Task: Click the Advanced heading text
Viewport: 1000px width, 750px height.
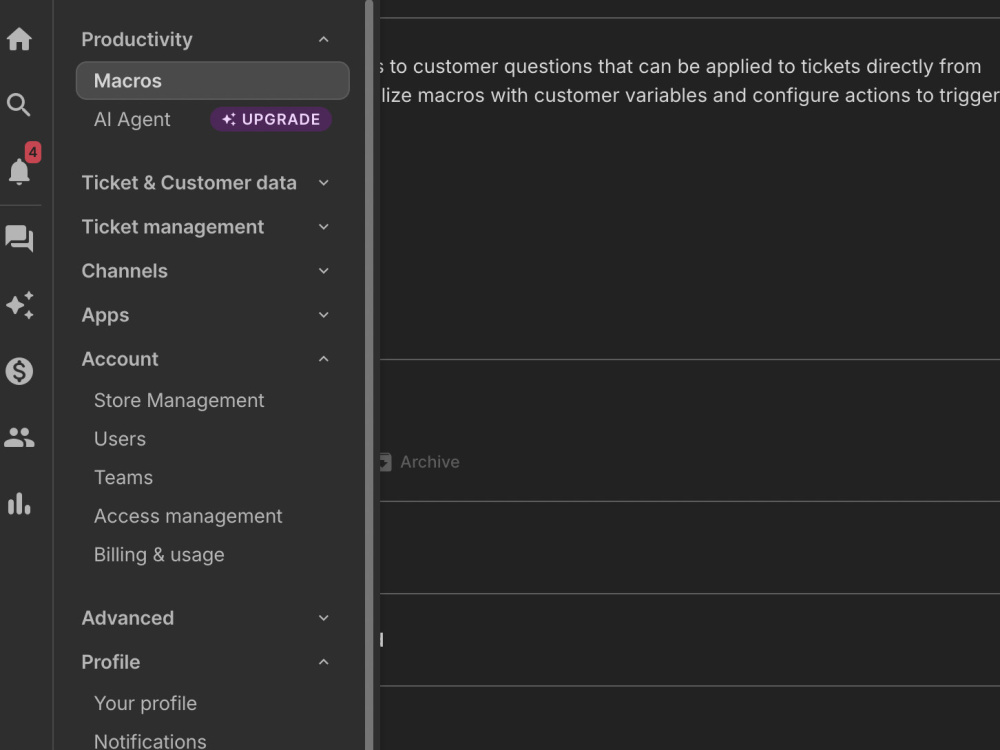Action: (x=128, y=618)
